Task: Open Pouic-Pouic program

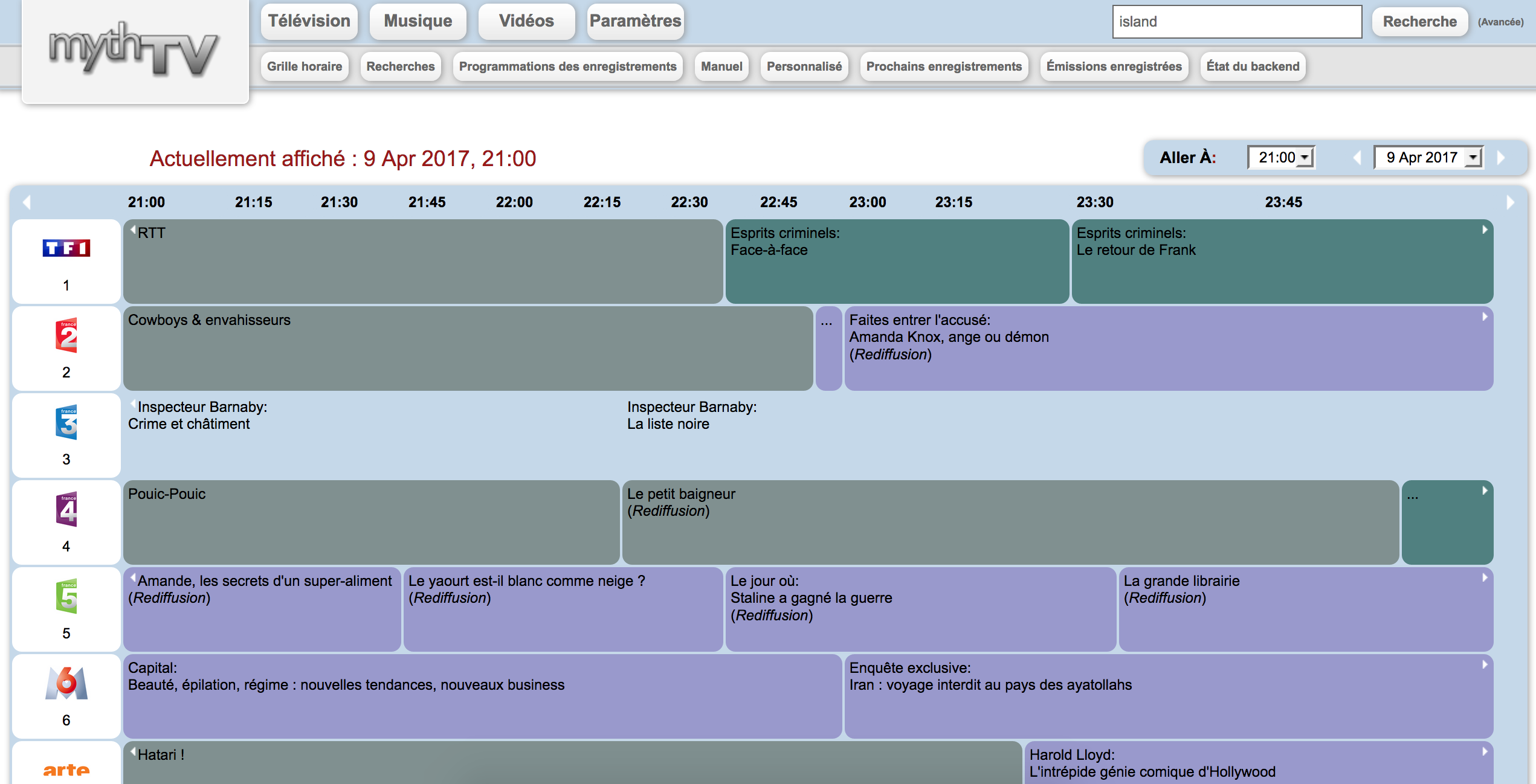Action: [372, 522]
